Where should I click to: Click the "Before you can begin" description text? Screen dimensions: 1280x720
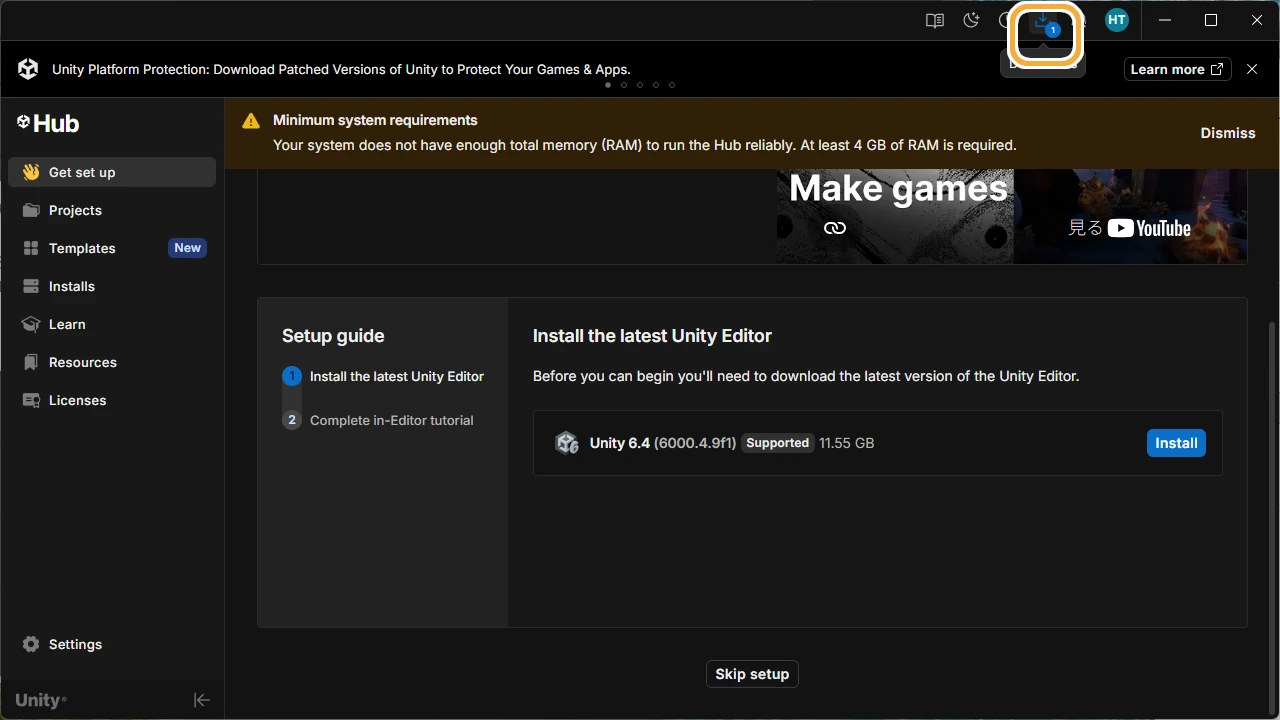click(806, 376)
